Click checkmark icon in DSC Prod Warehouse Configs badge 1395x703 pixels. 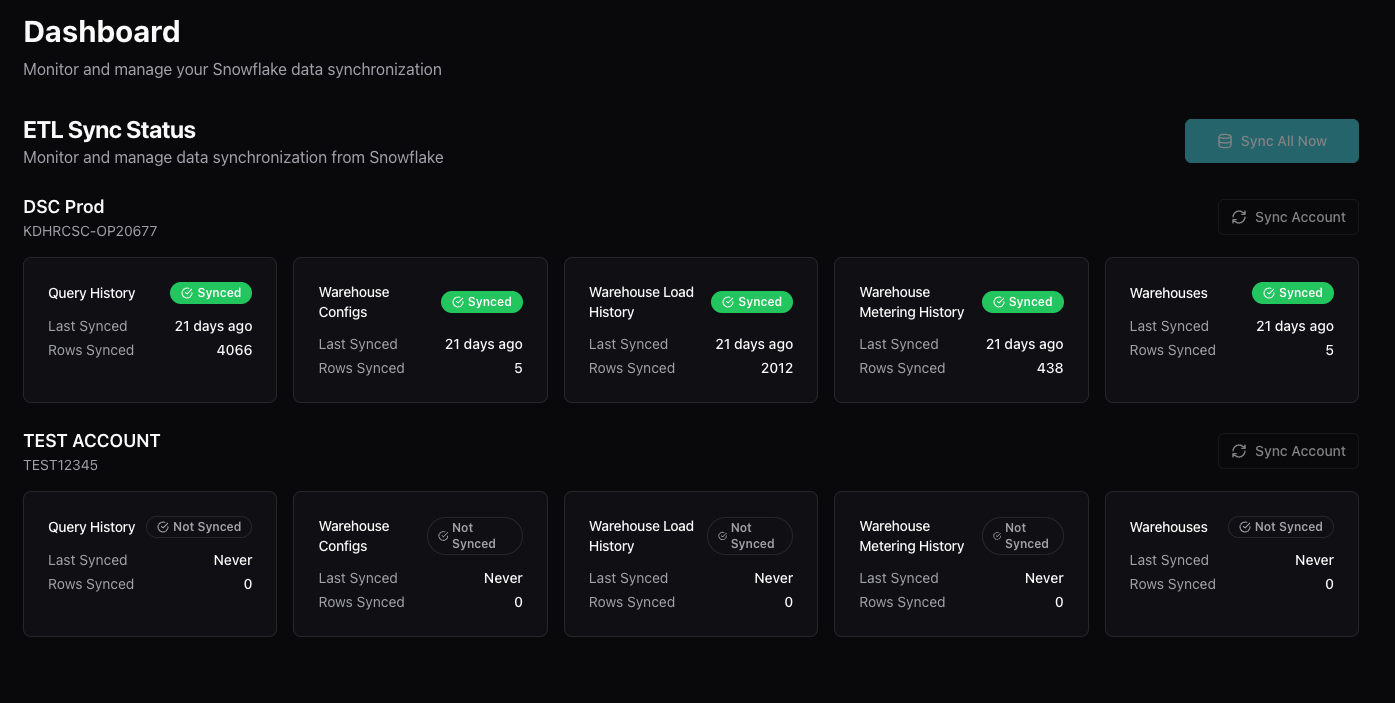pos(458,302)
